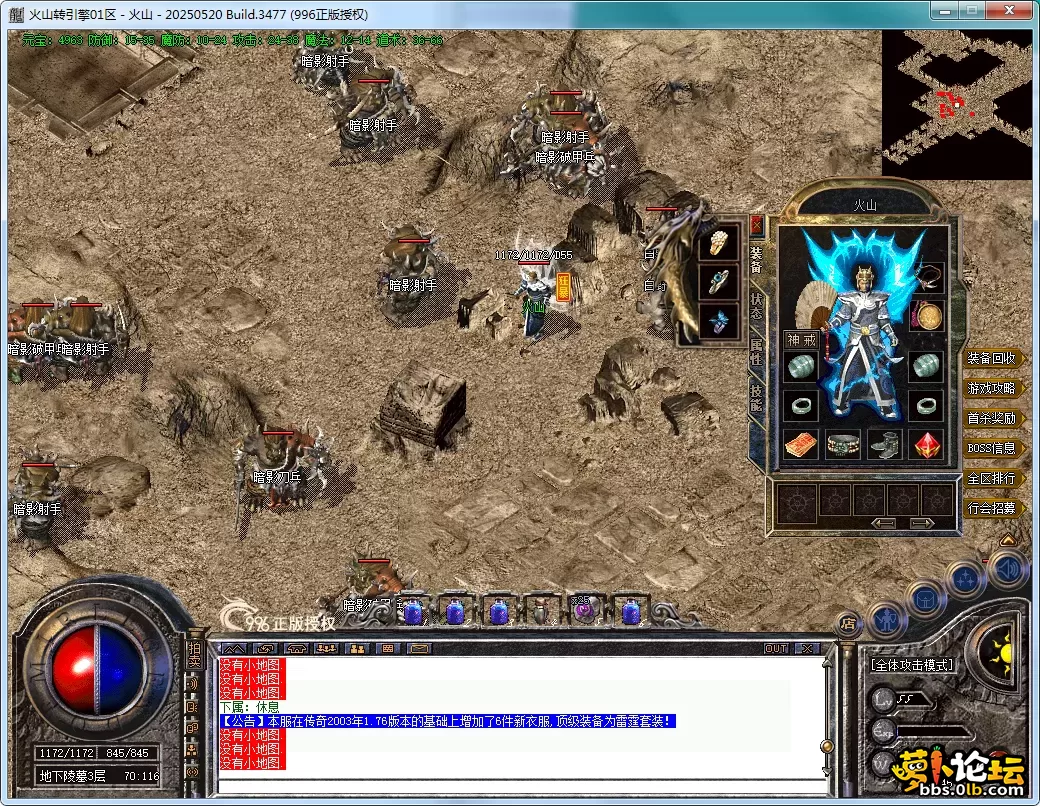Click the BOSS信息 button
Screen dimensions: 1040x806
[x=991, y=448]
